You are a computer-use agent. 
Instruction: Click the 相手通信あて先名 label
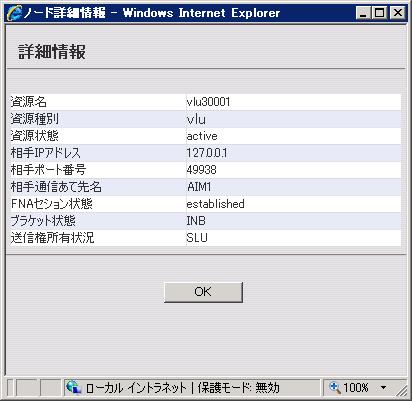coord(56,187)
